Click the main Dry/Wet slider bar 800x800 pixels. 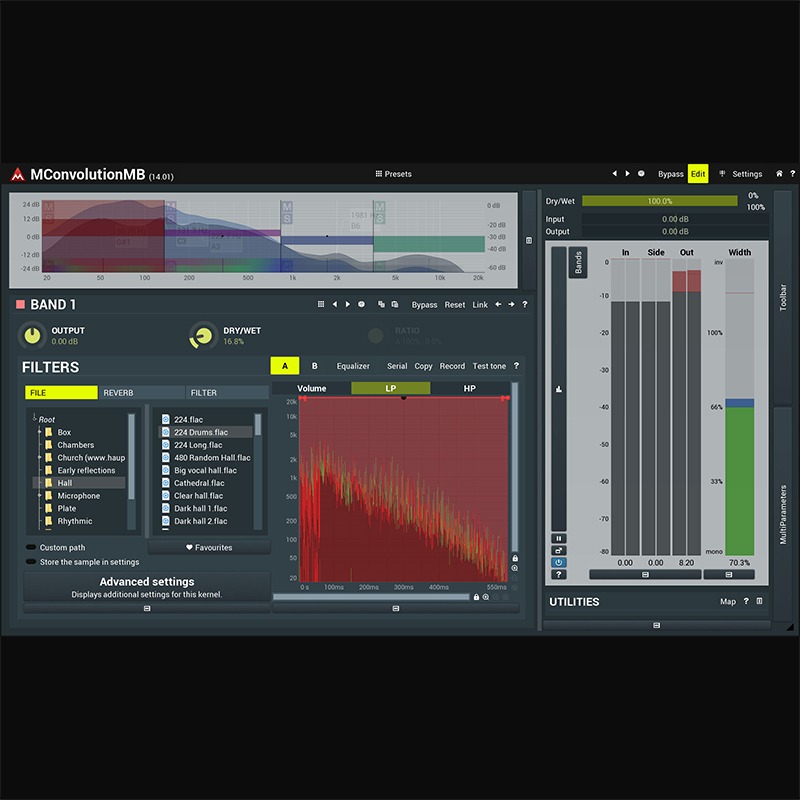coord(659,201)
